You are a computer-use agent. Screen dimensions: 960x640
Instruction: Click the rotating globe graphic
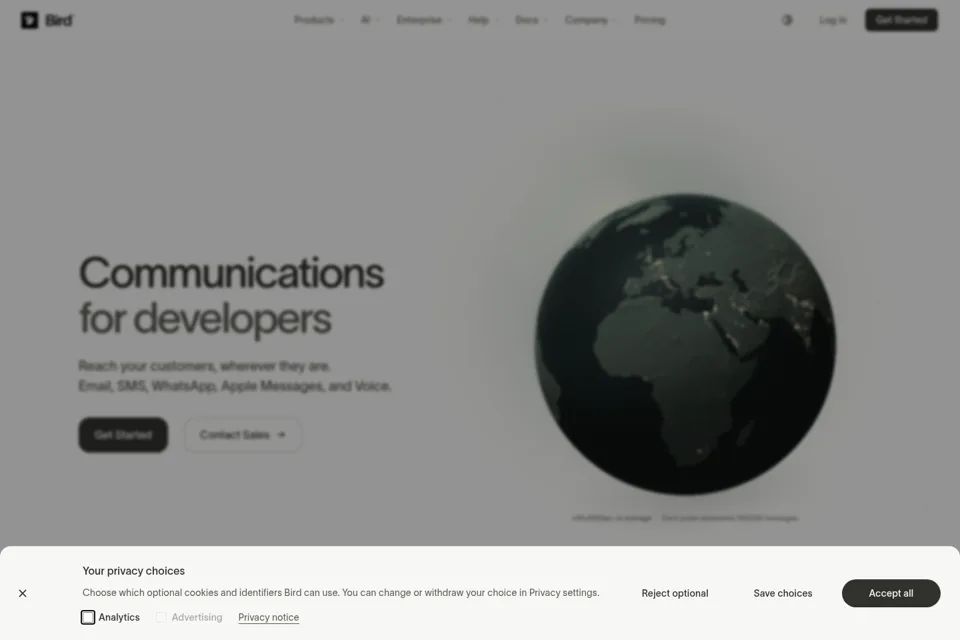(686, 344)
